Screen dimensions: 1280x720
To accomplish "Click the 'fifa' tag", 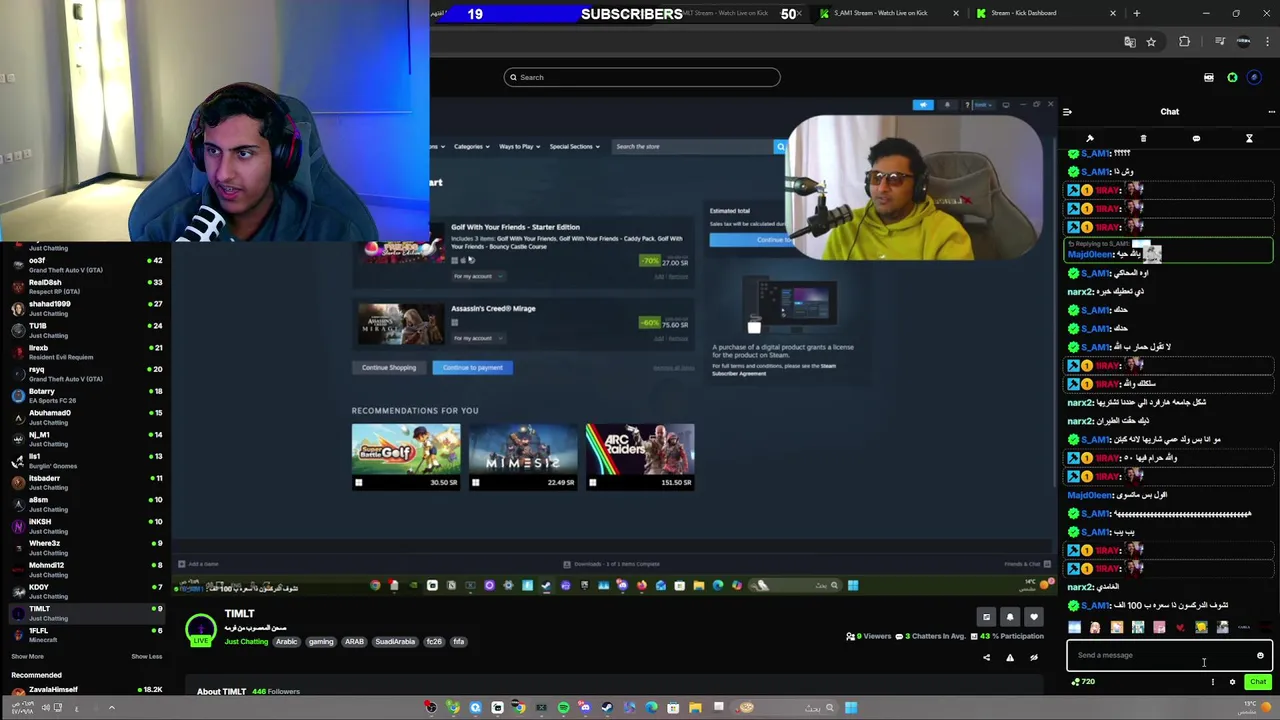I will pyautogui.click(x=459, y=642).
